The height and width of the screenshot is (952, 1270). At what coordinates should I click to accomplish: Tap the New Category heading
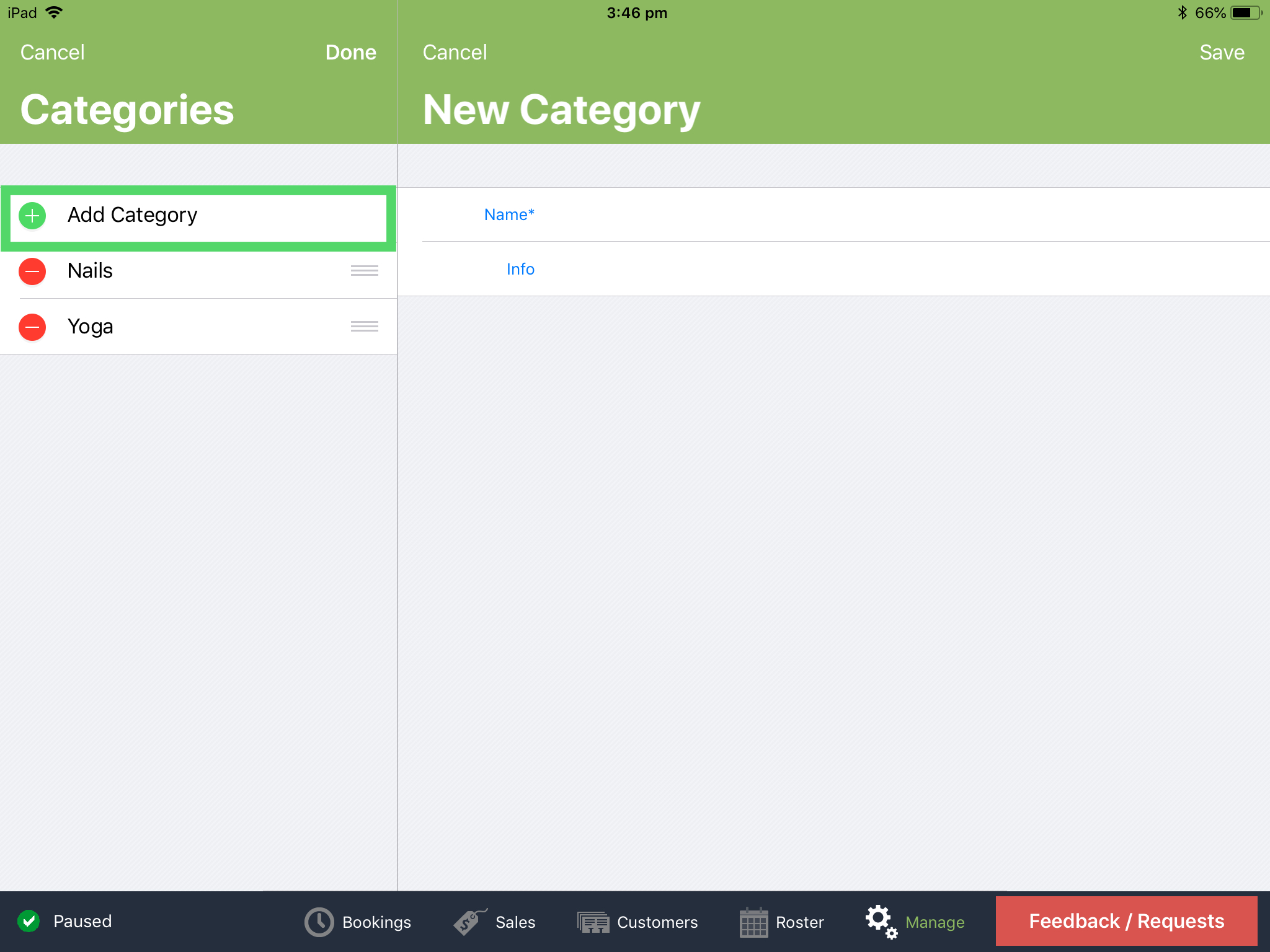click(x=562, y=110)
